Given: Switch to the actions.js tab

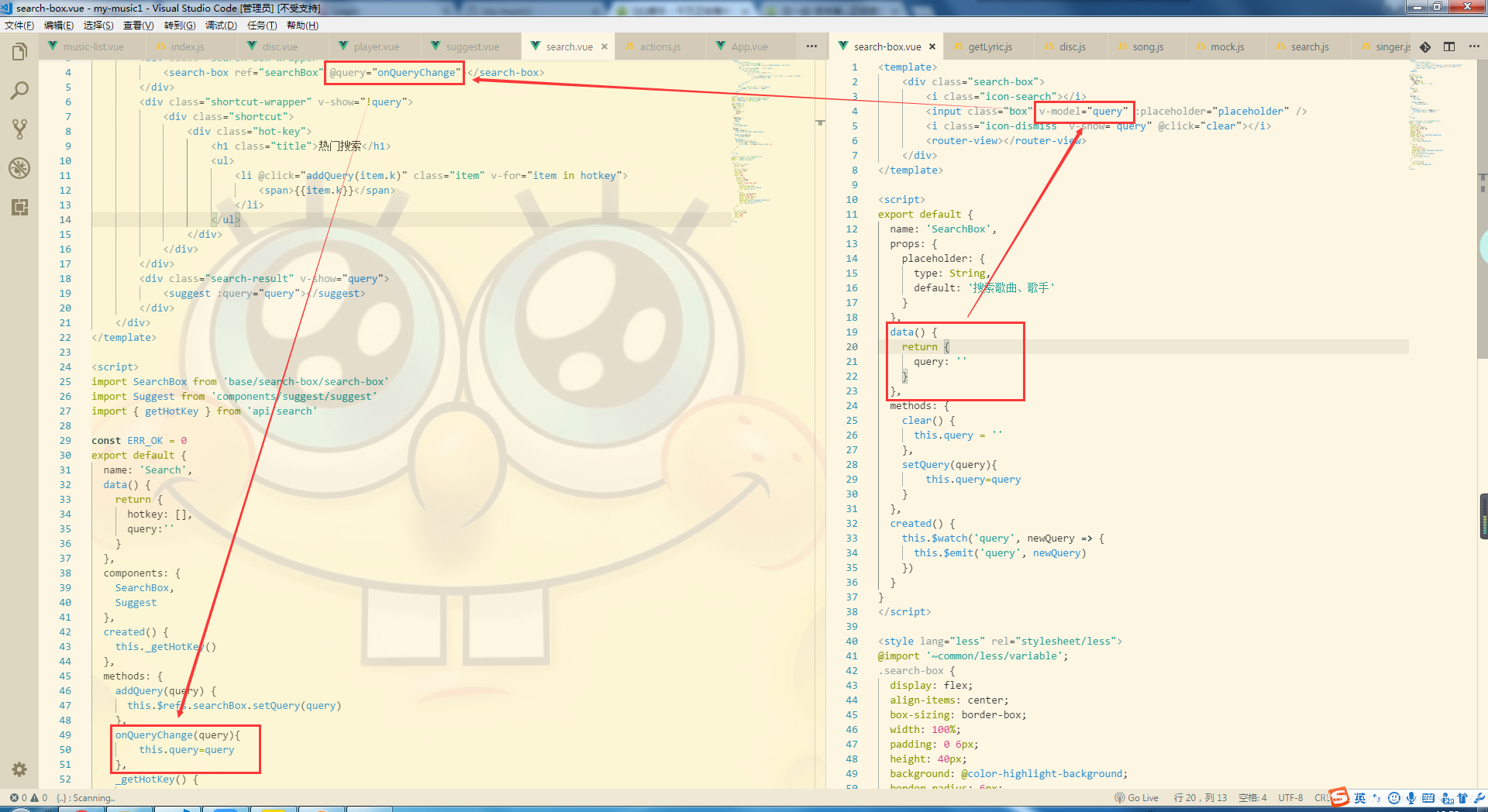Looking at the screenshot, I should pos(660,46).
